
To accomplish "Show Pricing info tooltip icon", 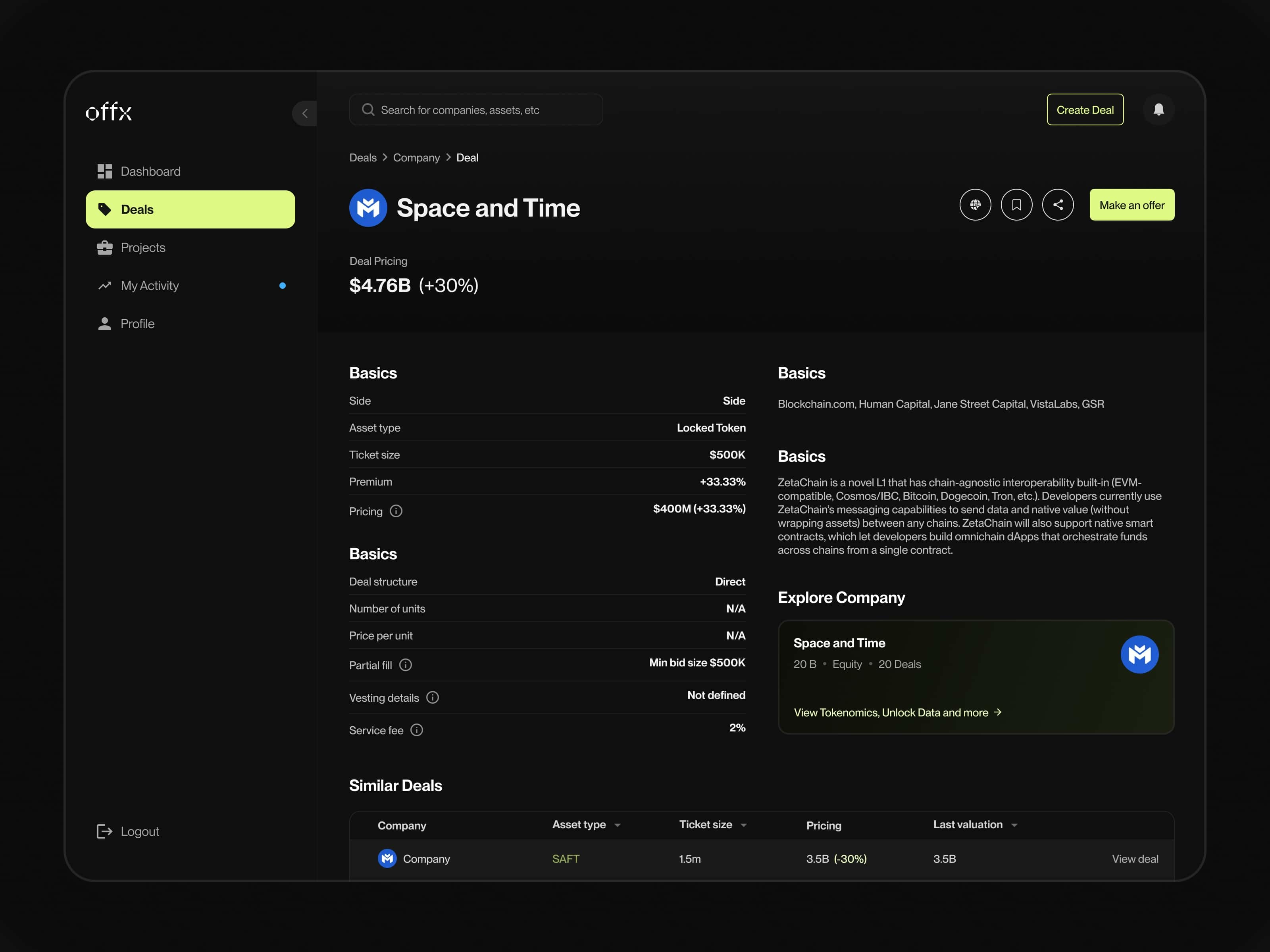I will (396, 511).
